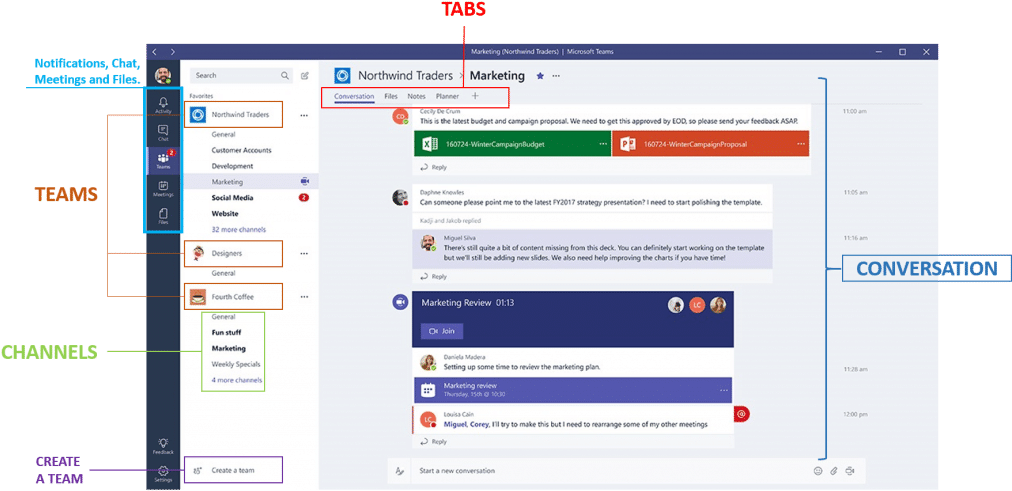Click the user profile avatar
This screenshot has height=491, width=1012.
click(x=163, y=75)
